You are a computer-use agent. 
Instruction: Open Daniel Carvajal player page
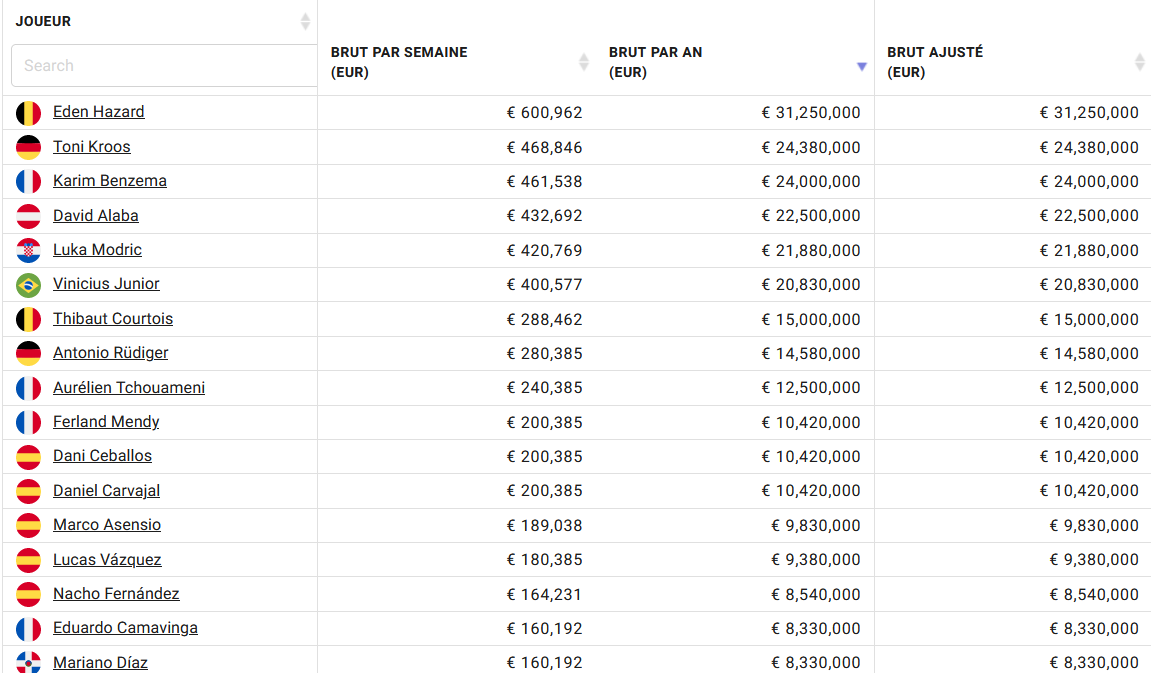(106, 491)
